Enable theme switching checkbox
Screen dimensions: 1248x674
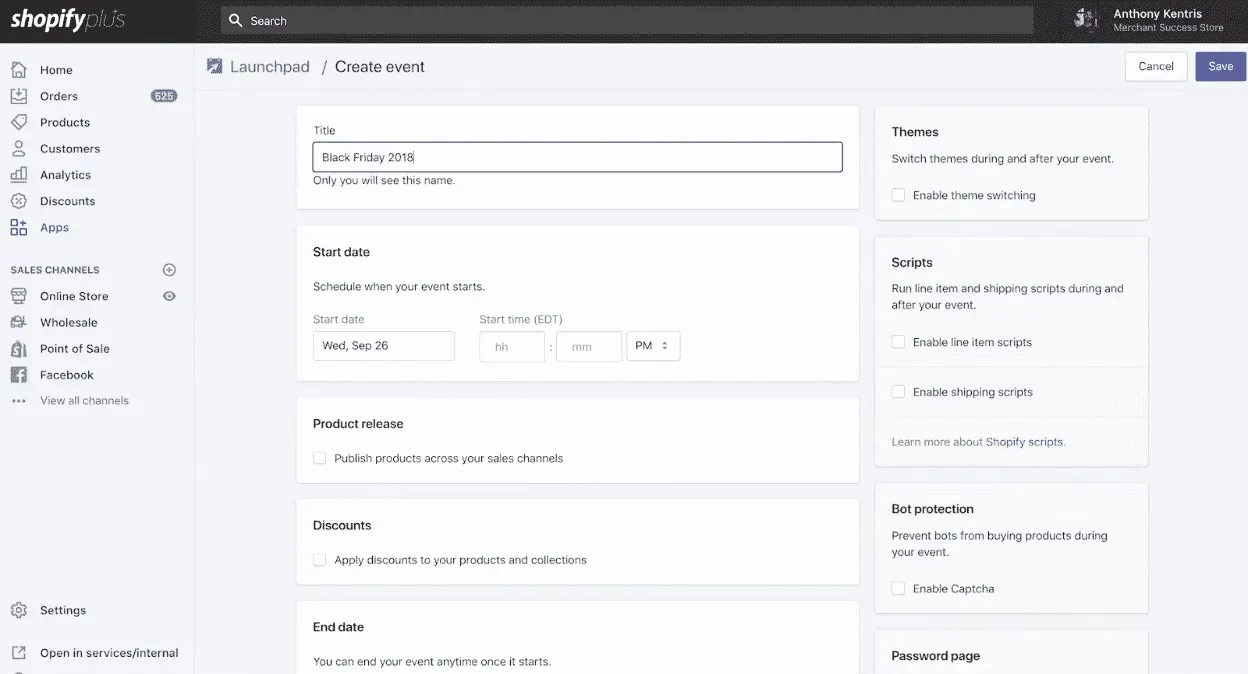click(898, 195)
